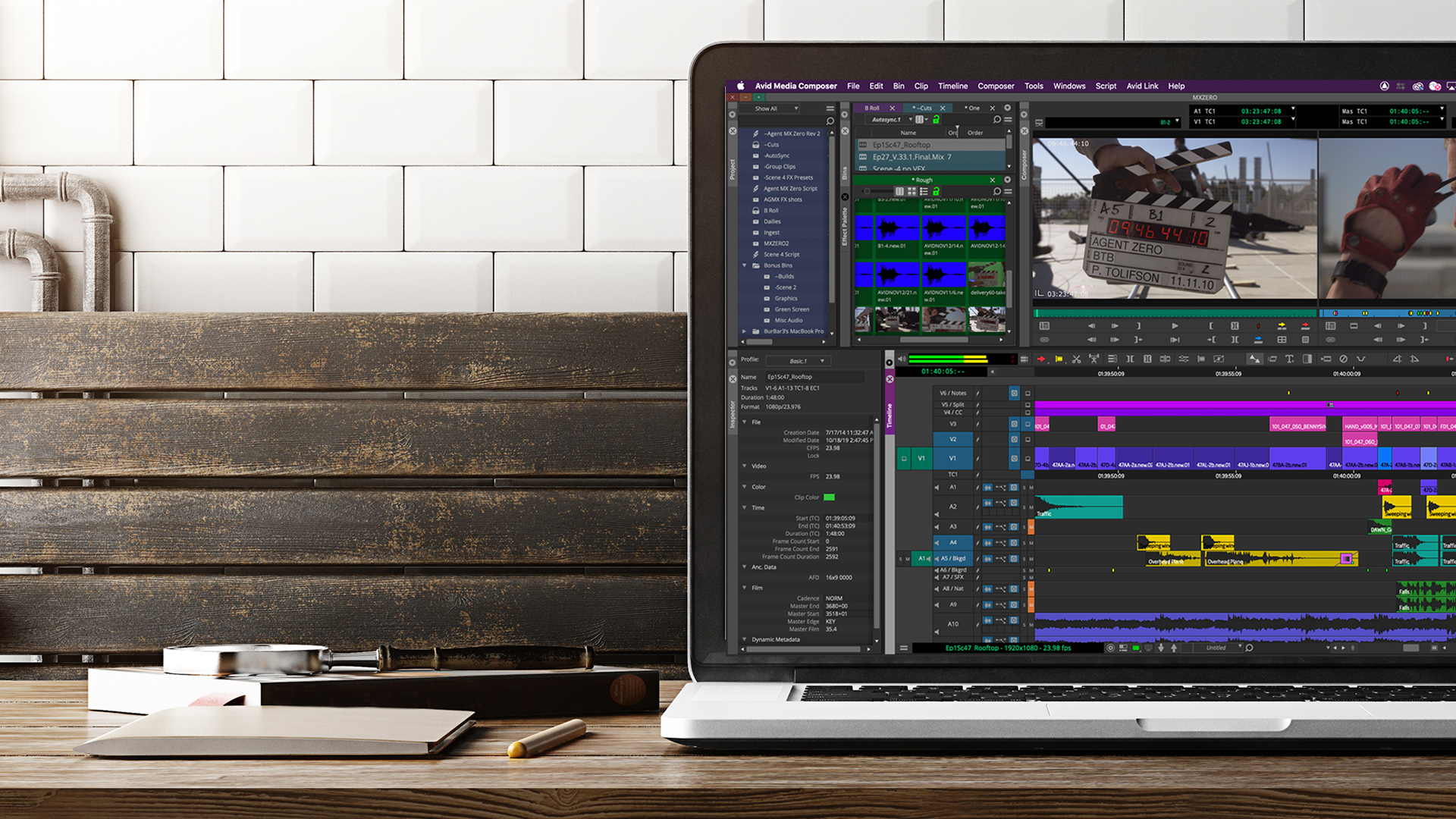Click the play button in transport controls
This screenshot has height=819, width=1456.
pos(1170,329)
